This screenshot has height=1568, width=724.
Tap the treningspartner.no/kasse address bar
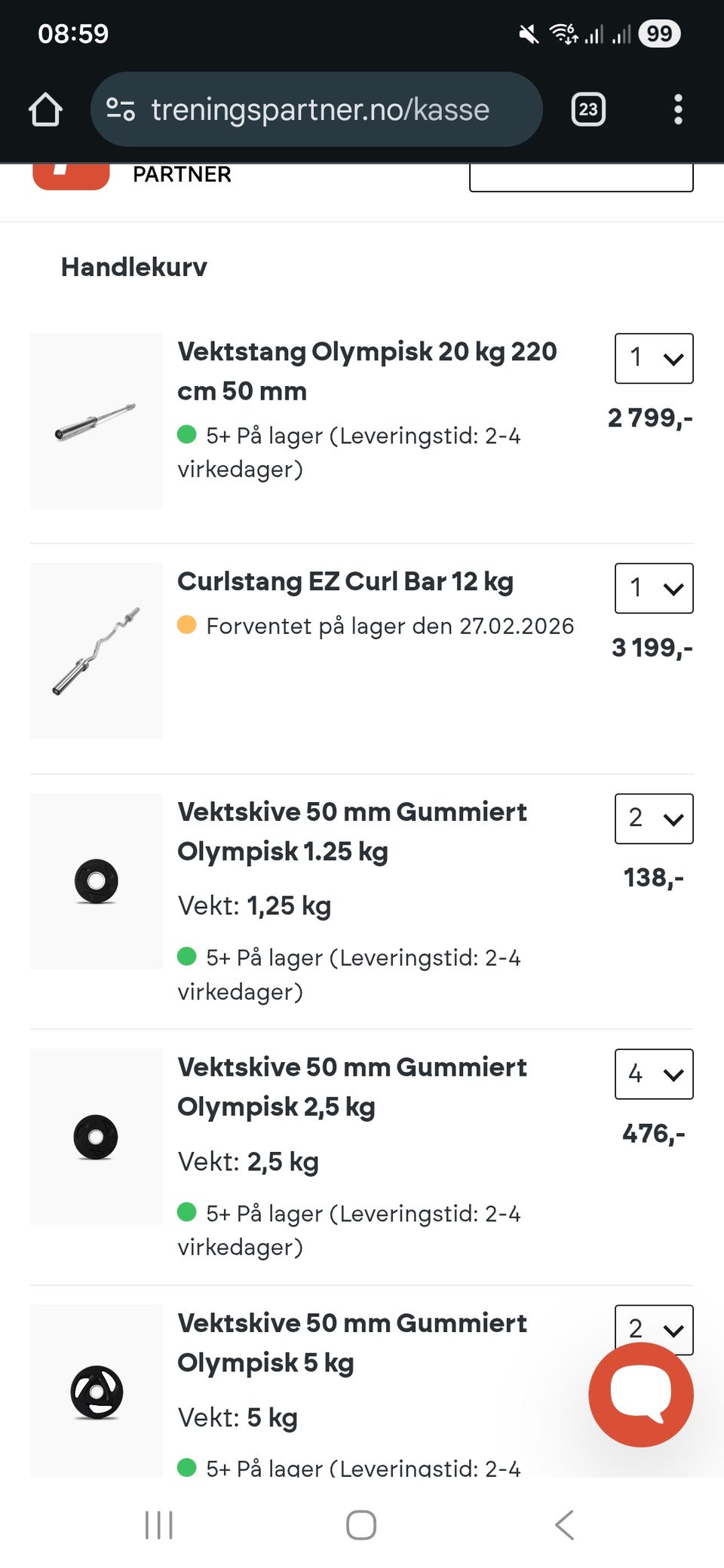click(x=317, y=109)
